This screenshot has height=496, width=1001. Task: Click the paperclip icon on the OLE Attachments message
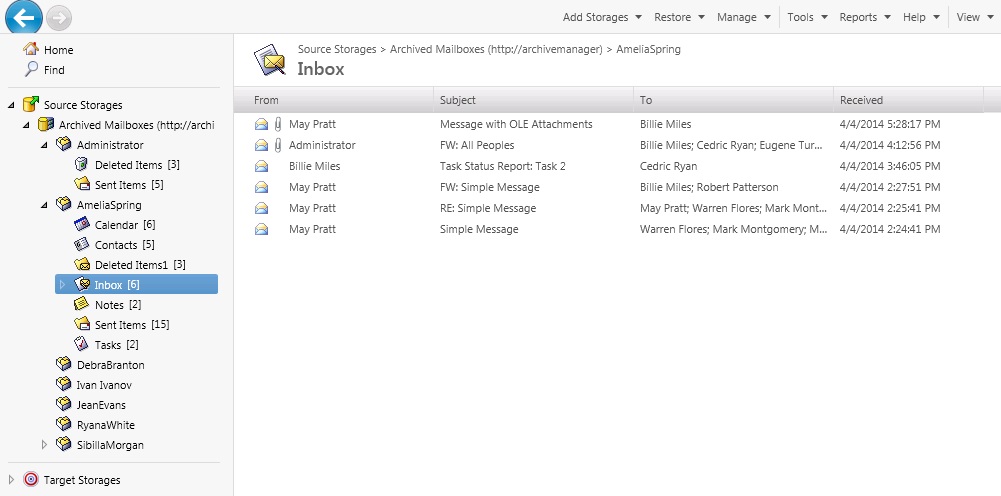278,124
